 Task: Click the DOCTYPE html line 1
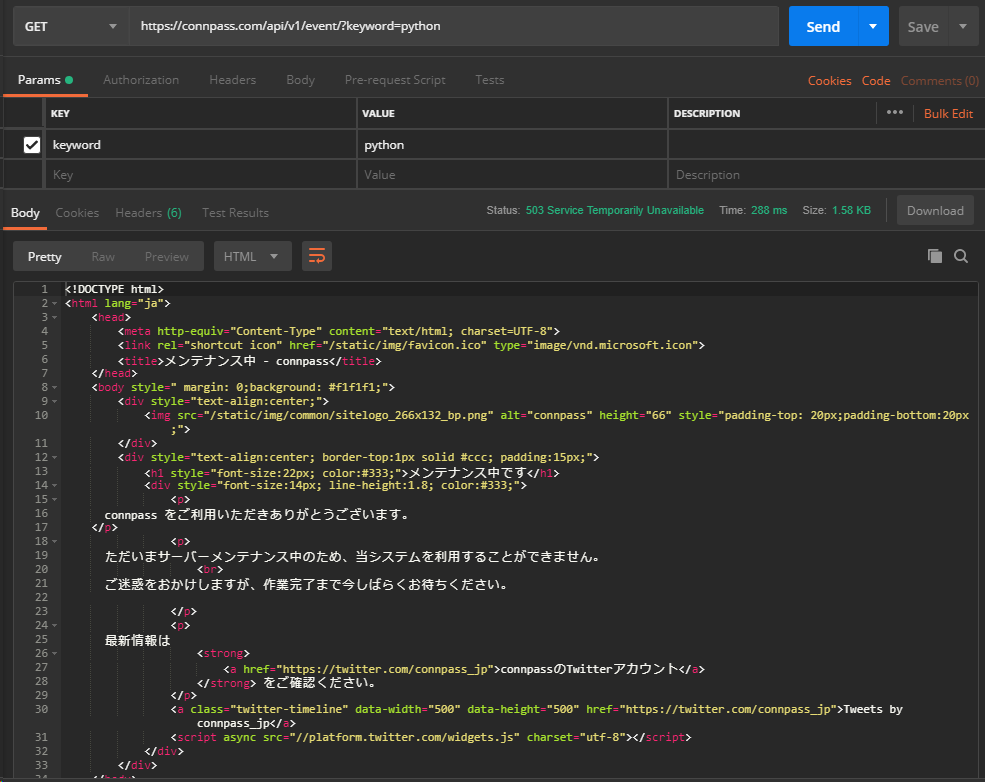pyautogui.click(x=114, y=289)
